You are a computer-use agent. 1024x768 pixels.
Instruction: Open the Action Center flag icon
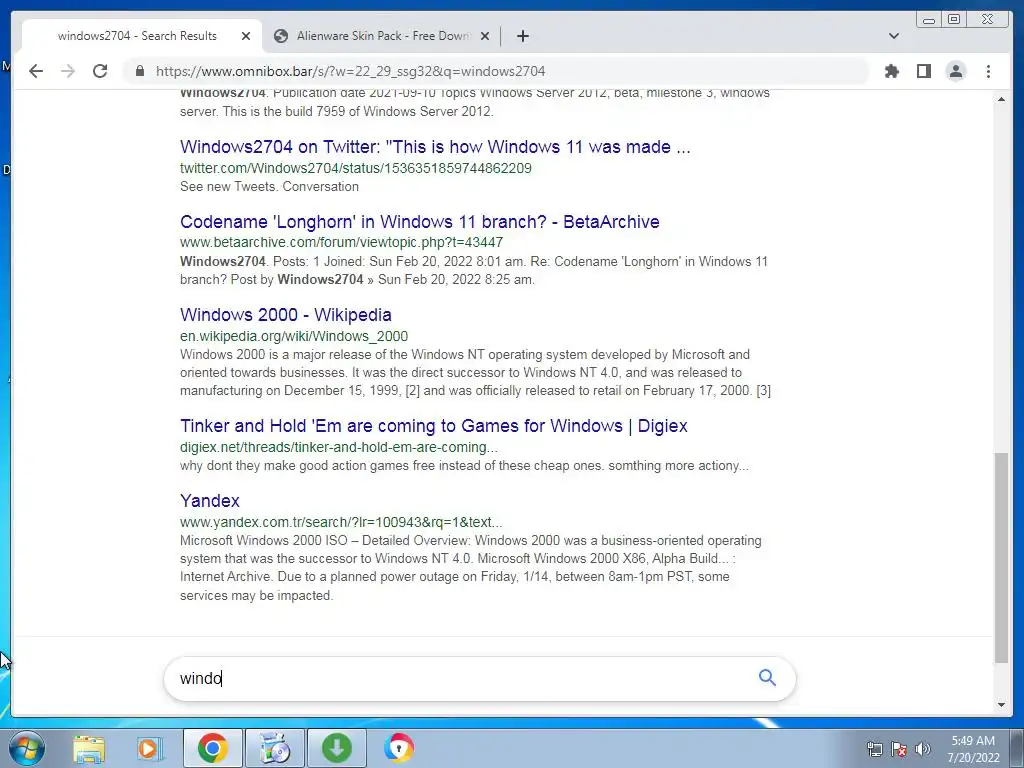pyautogui.click(x=899, y=749)
